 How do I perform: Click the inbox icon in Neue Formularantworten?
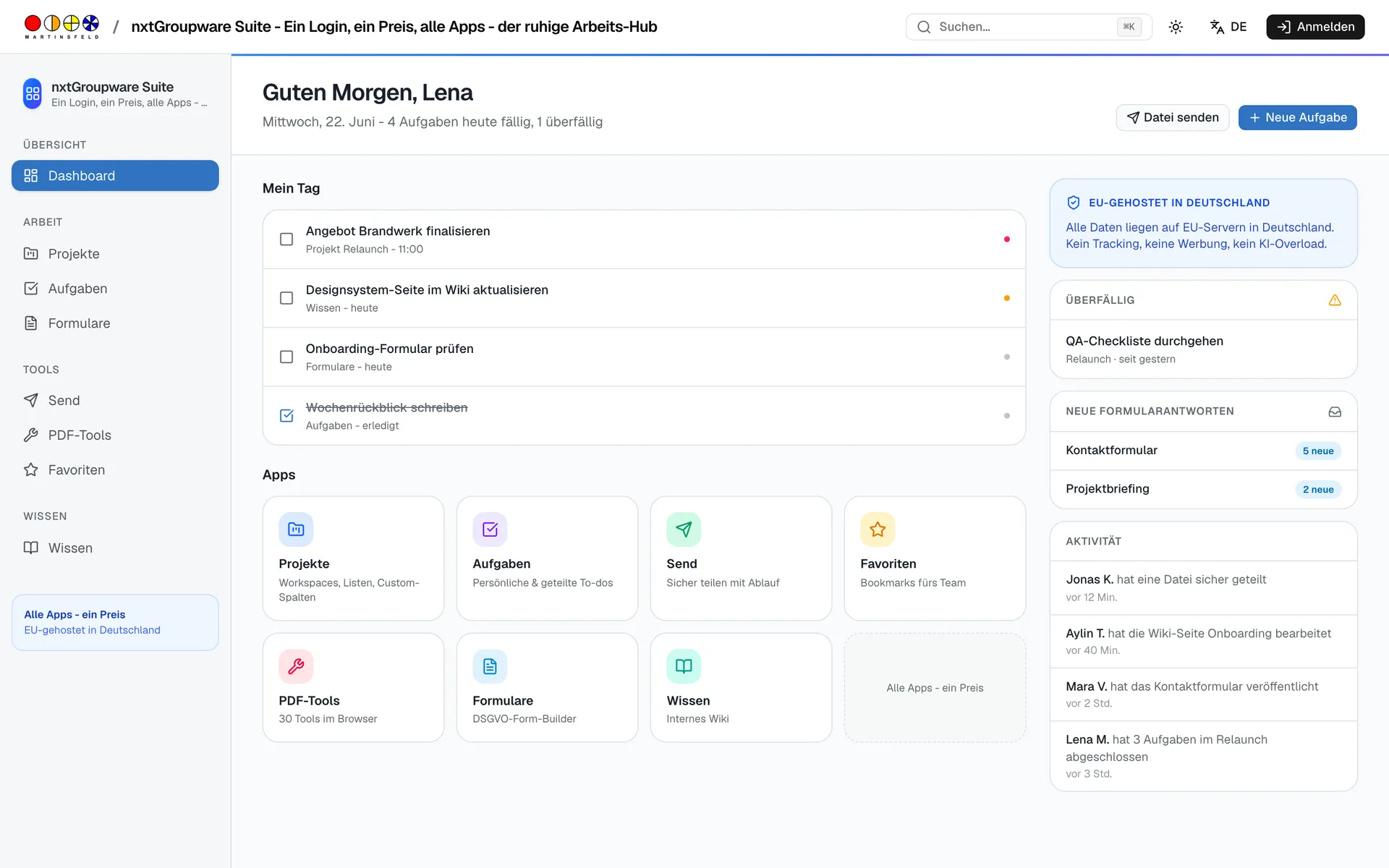tap(1335, 412)
